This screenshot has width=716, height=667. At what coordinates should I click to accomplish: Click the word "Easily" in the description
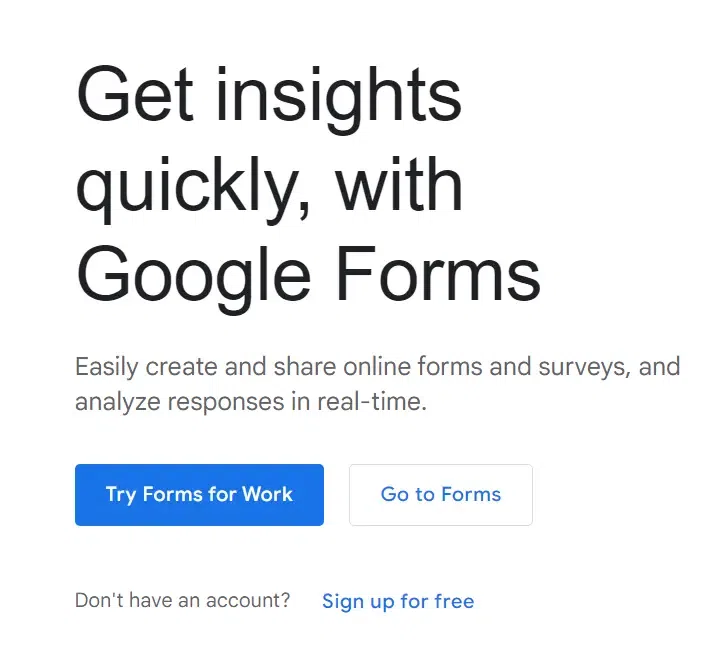pos(106,367)
